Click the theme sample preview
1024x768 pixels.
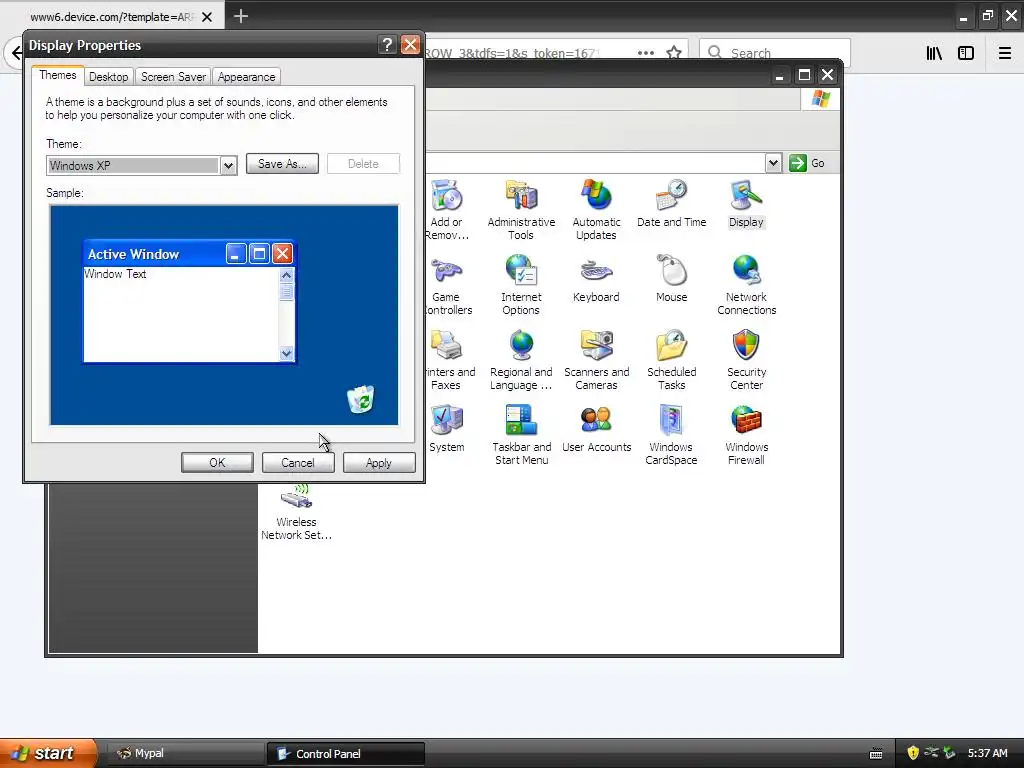click(x=224, y=315)
